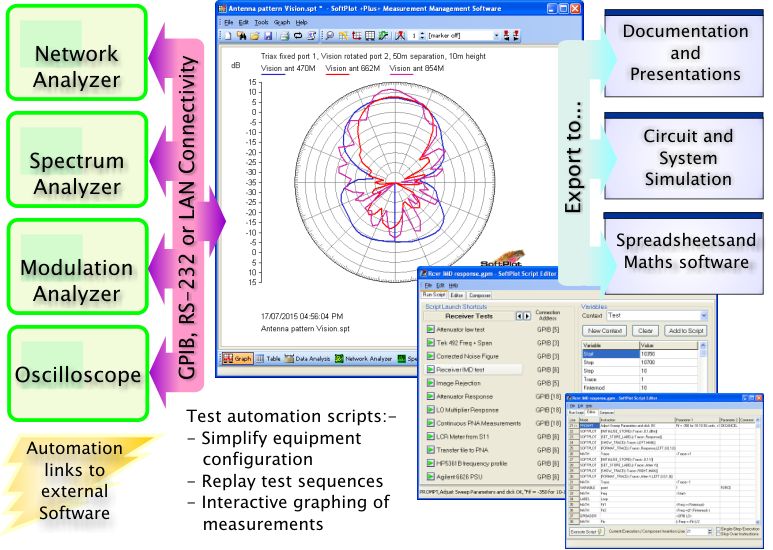Click the Vision ant 662M red legend line

coord(335,74)
